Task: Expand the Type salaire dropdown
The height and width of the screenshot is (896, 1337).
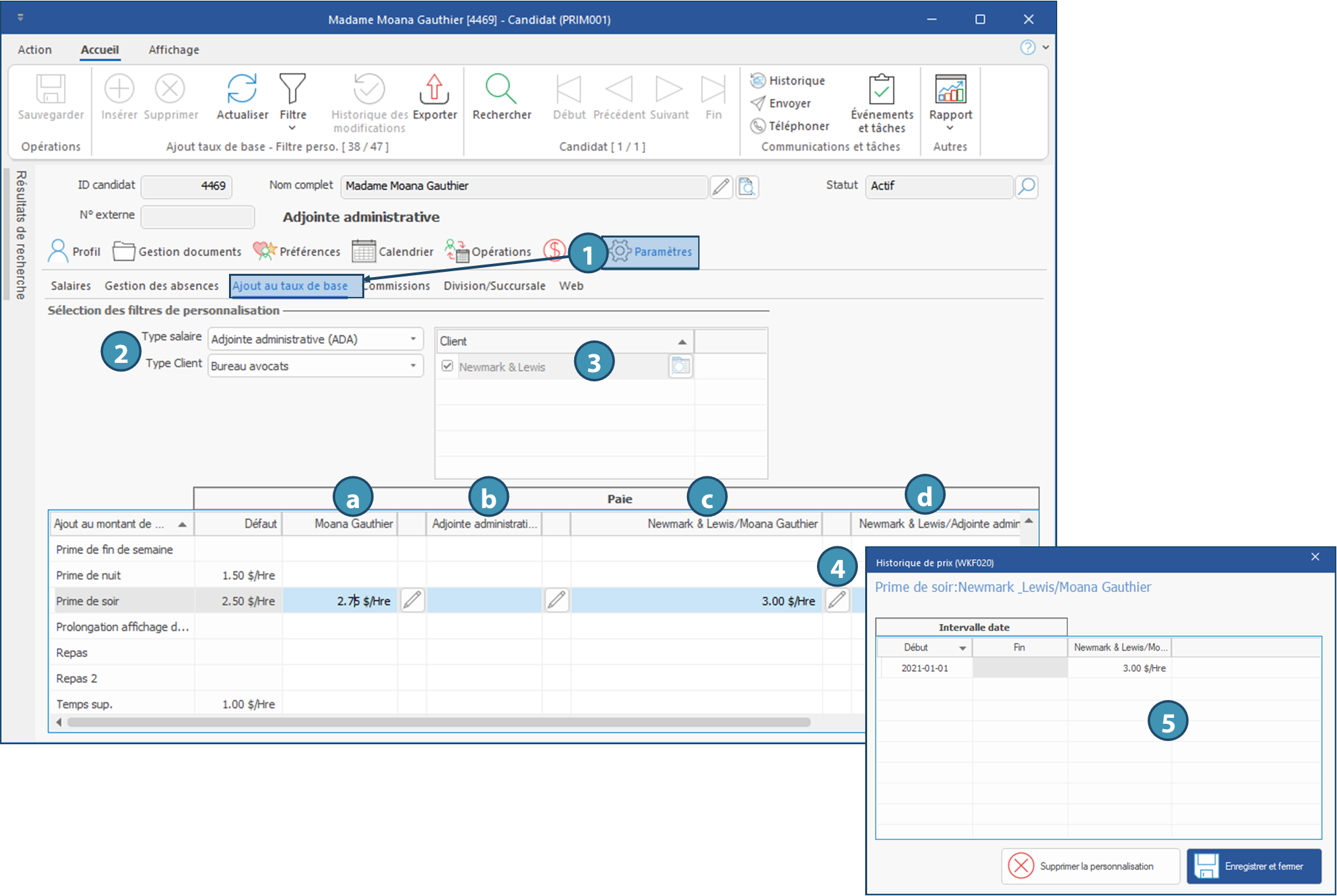Action: (413, 339)
